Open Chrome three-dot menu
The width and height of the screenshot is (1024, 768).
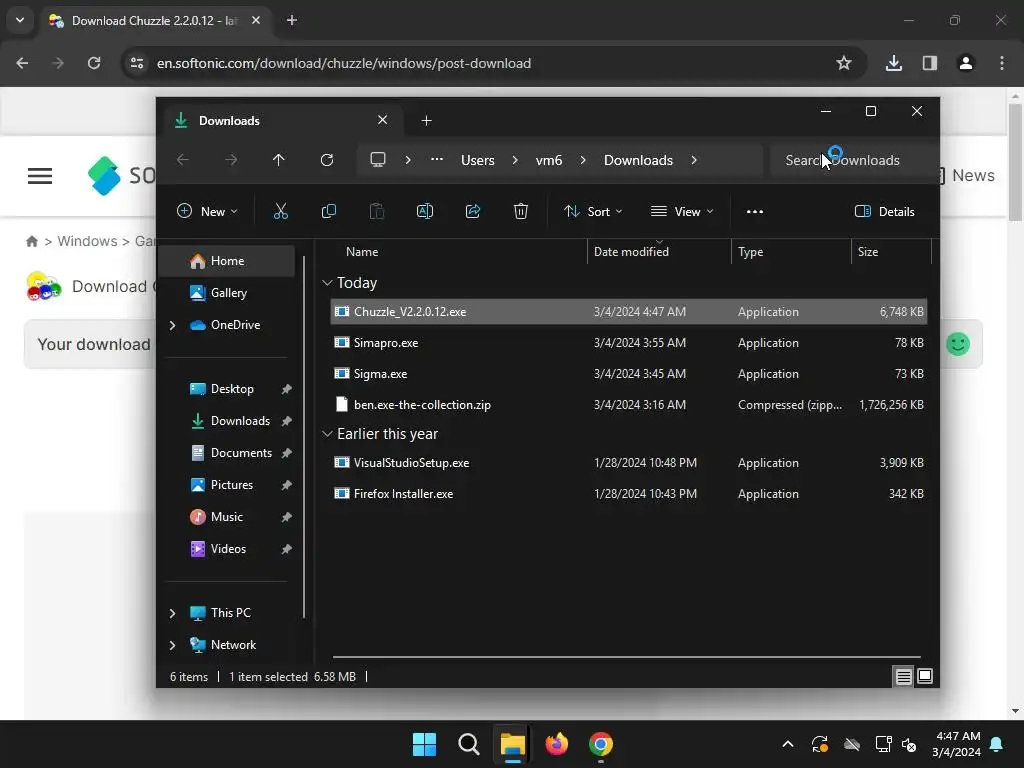coord(1002,63)
